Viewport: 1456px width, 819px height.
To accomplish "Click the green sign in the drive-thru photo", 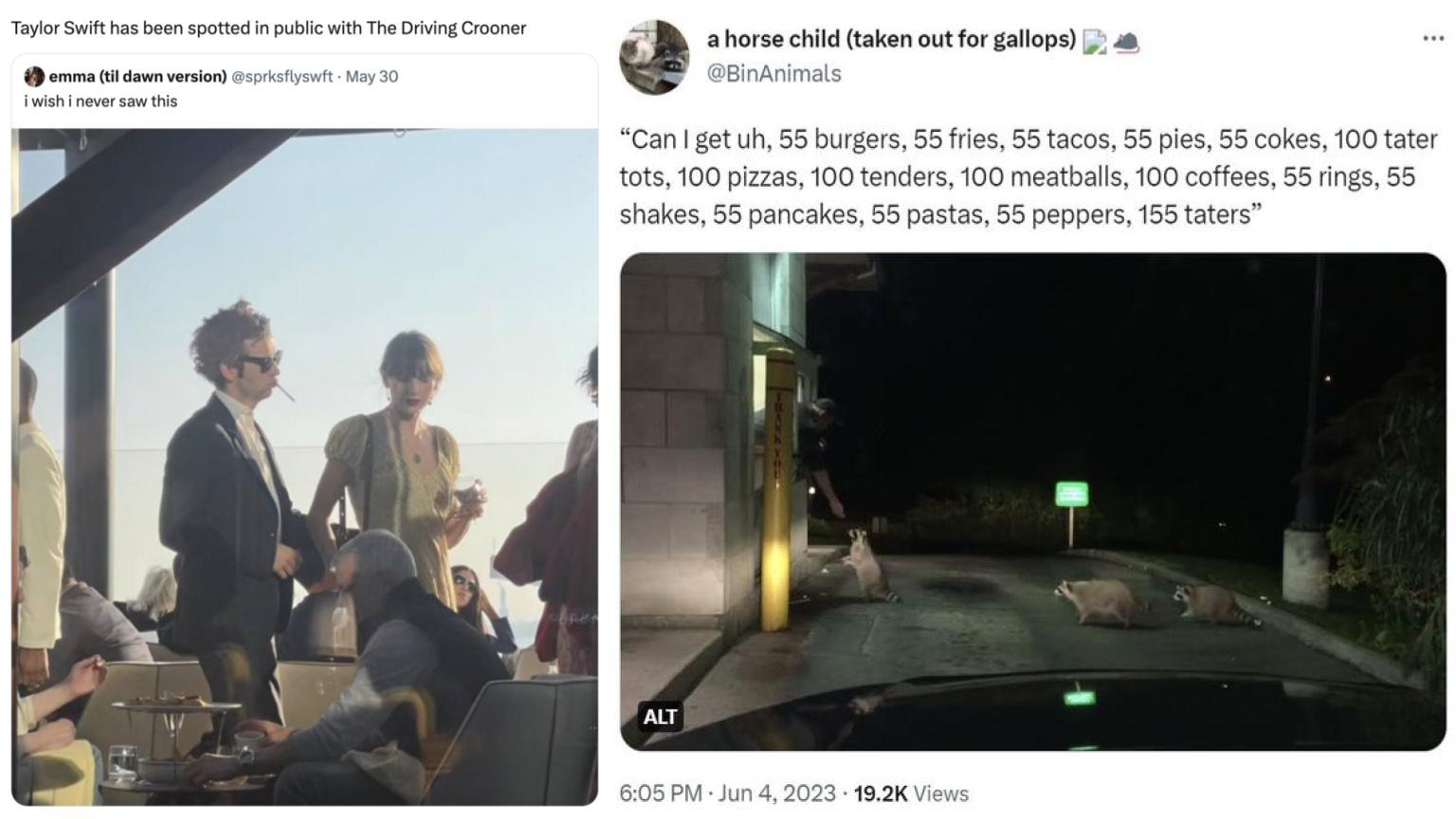I will (x=1071, y=494).
